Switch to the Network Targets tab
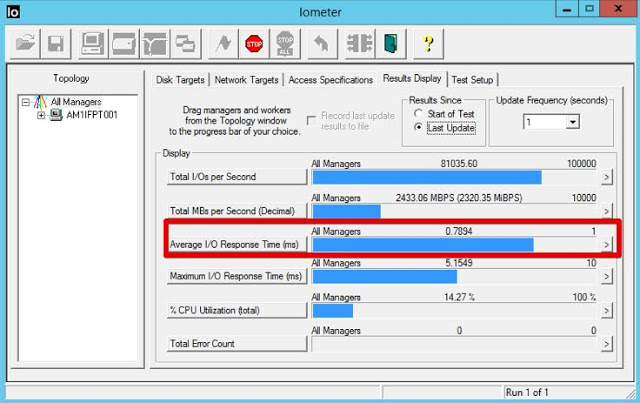The image size is (640, 403). click(x=247, y=80)
